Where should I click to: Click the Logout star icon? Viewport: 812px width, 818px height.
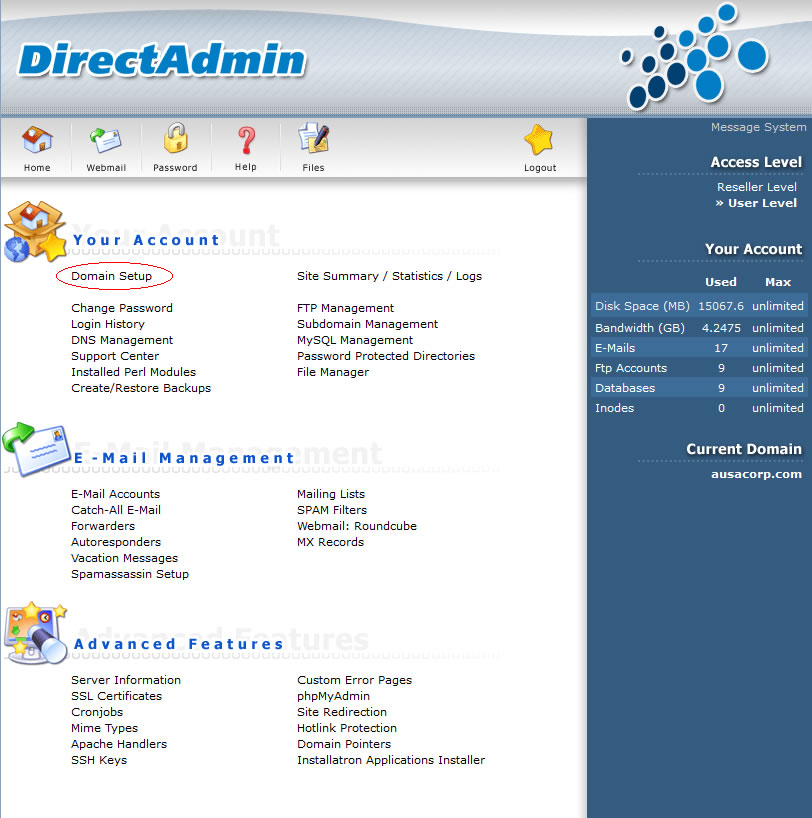(539, 141)
